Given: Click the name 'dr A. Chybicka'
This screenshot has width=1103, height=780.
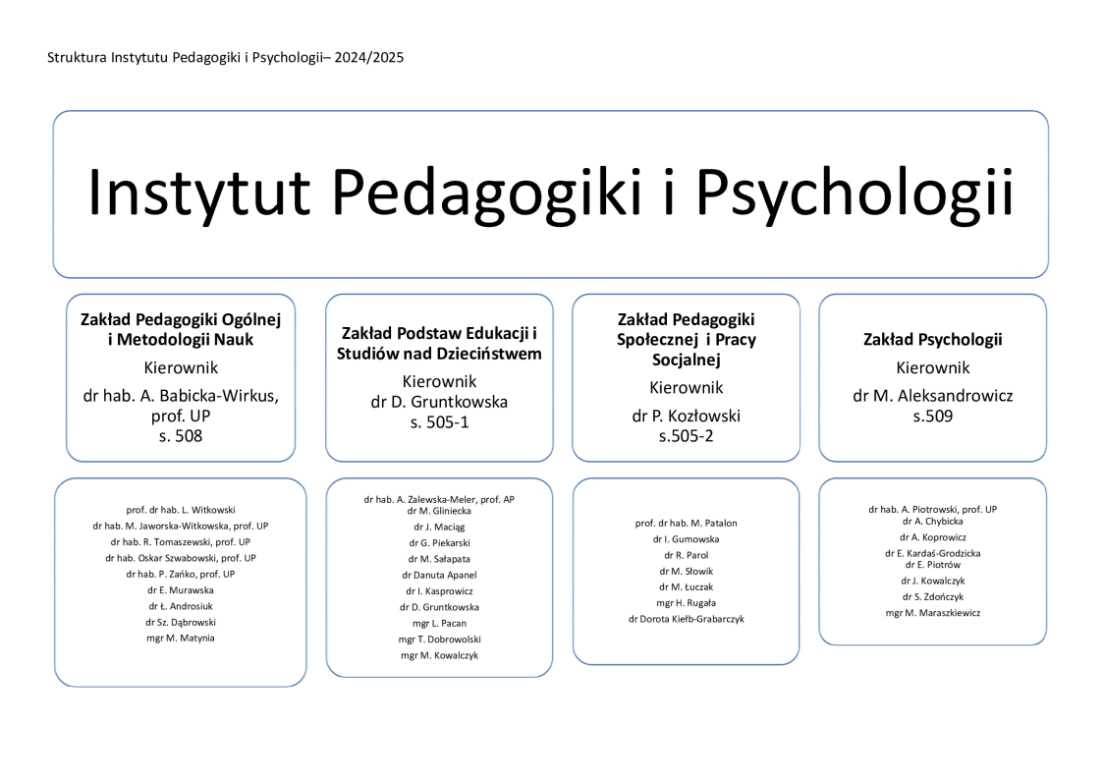Looking at the screenshot, I should click(933, 522).
